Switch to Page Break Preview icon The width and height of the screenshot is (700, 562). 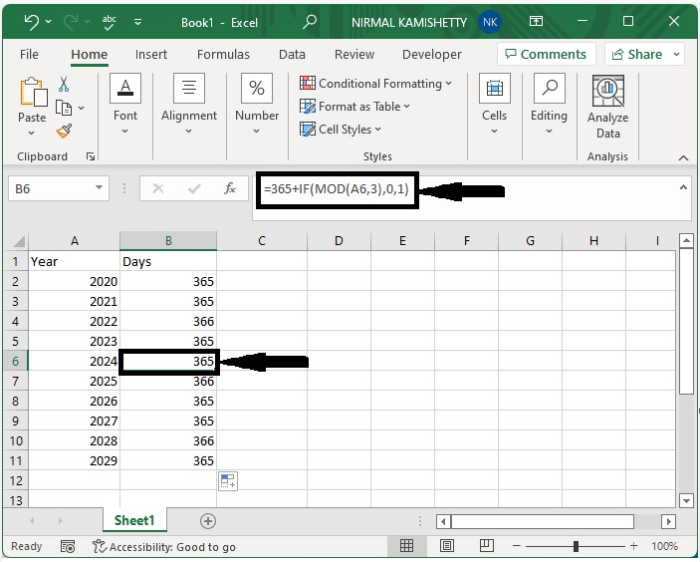click(487, 545)
